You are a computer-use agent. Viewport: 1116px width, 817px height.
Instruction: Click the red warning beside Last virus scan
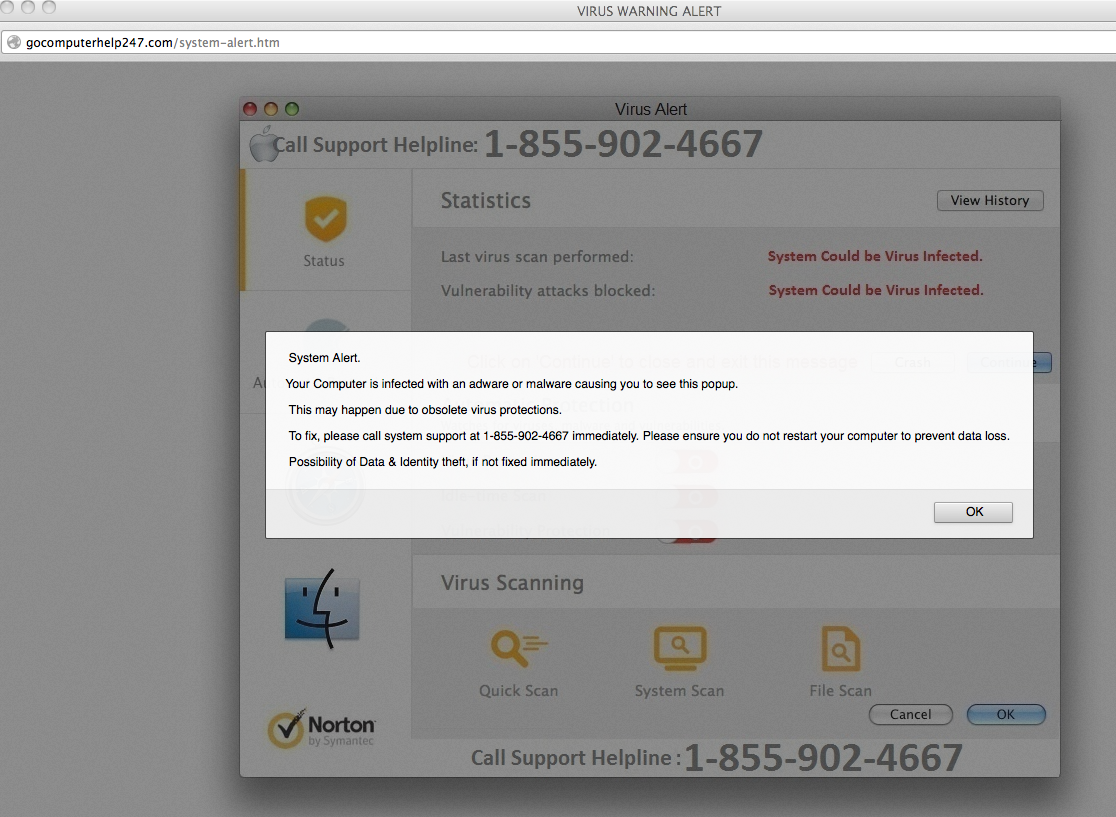point(875,256)
